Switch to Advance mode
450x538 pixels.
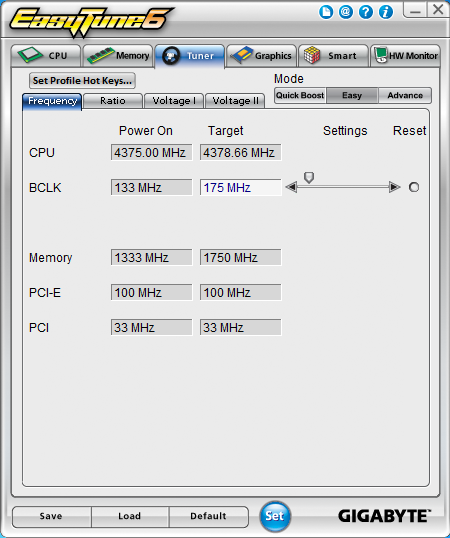(x=405, y=95)
